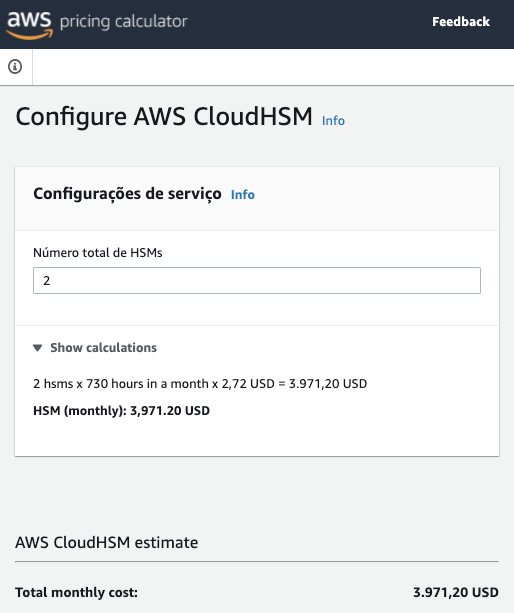Click the Número total de HSMs label
The height and width of the screenshot is (613, 514).
[x=98, y=253]
